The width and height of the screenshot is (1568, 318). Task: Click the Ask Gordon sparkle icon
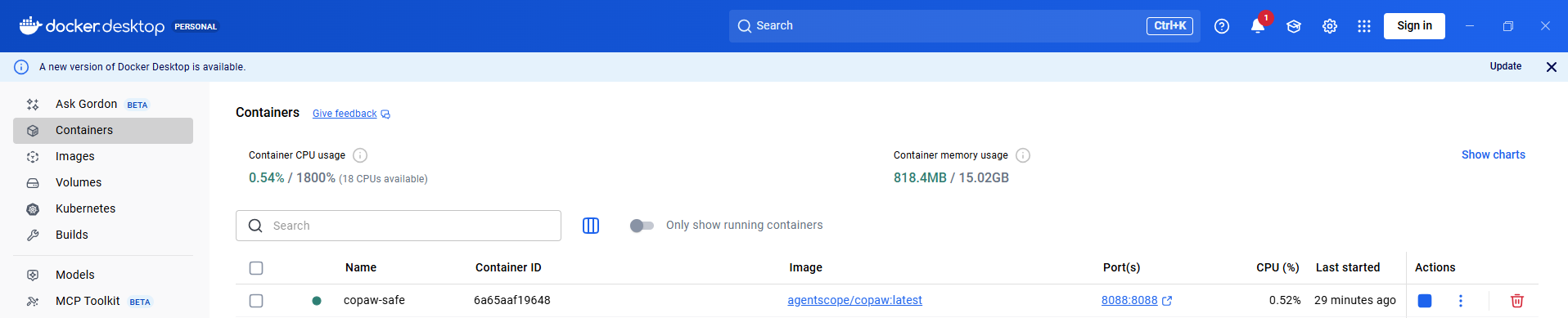[33, 104]
